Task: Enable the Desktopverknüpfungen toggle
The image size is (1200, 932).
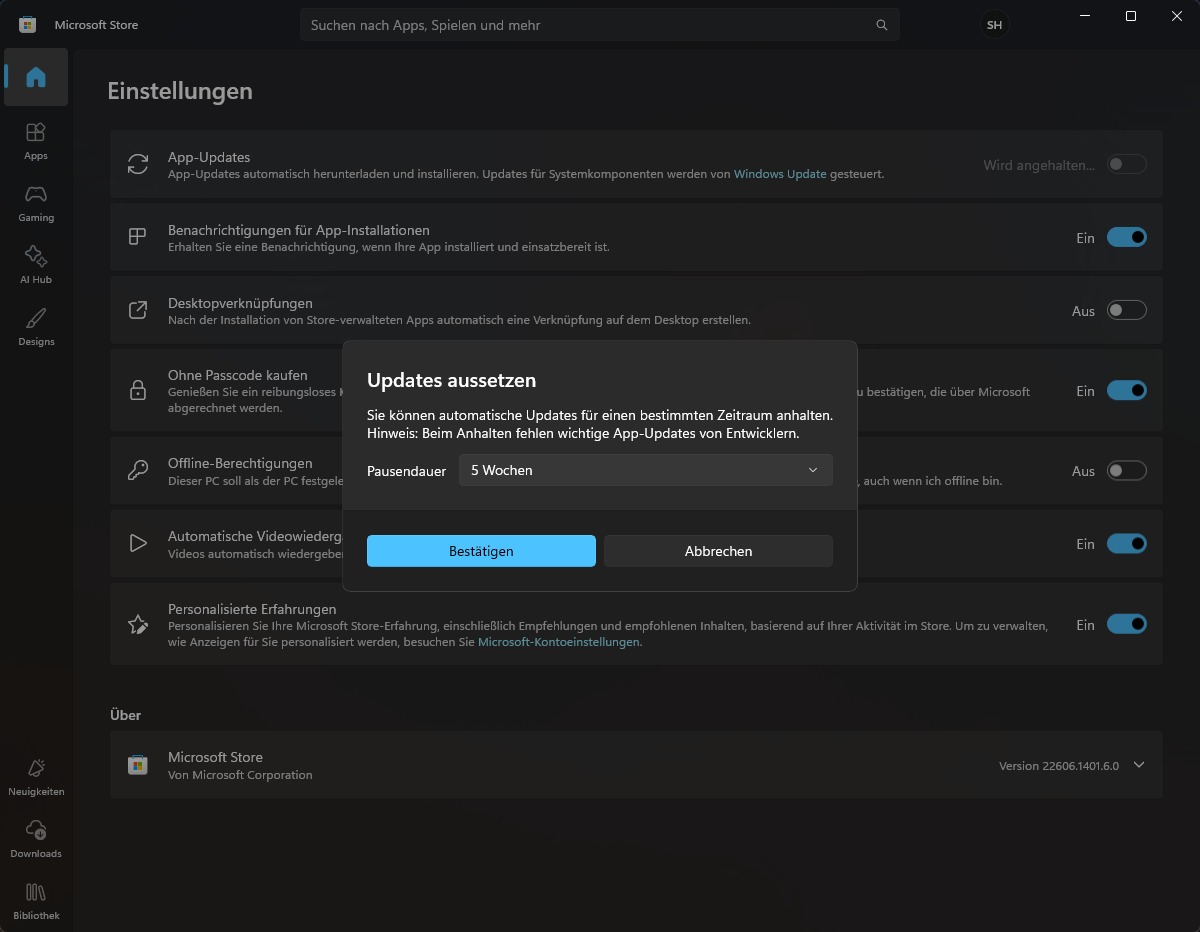Action: [x=1127, y=310]
